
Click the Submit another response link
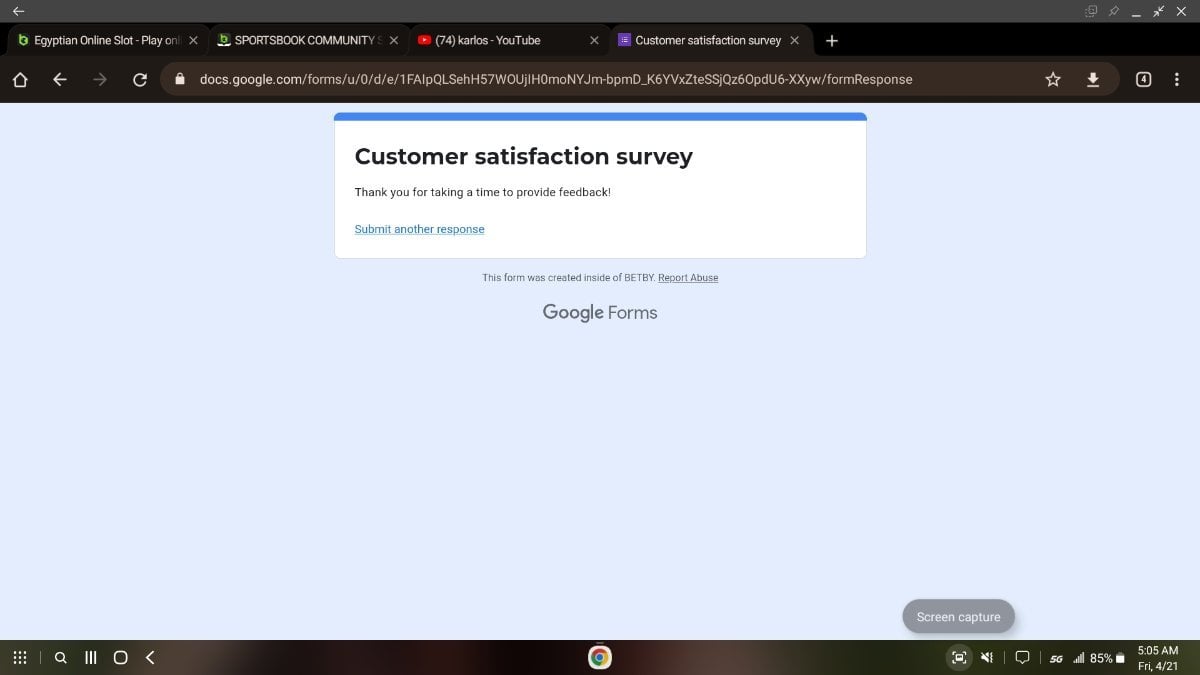419,229
